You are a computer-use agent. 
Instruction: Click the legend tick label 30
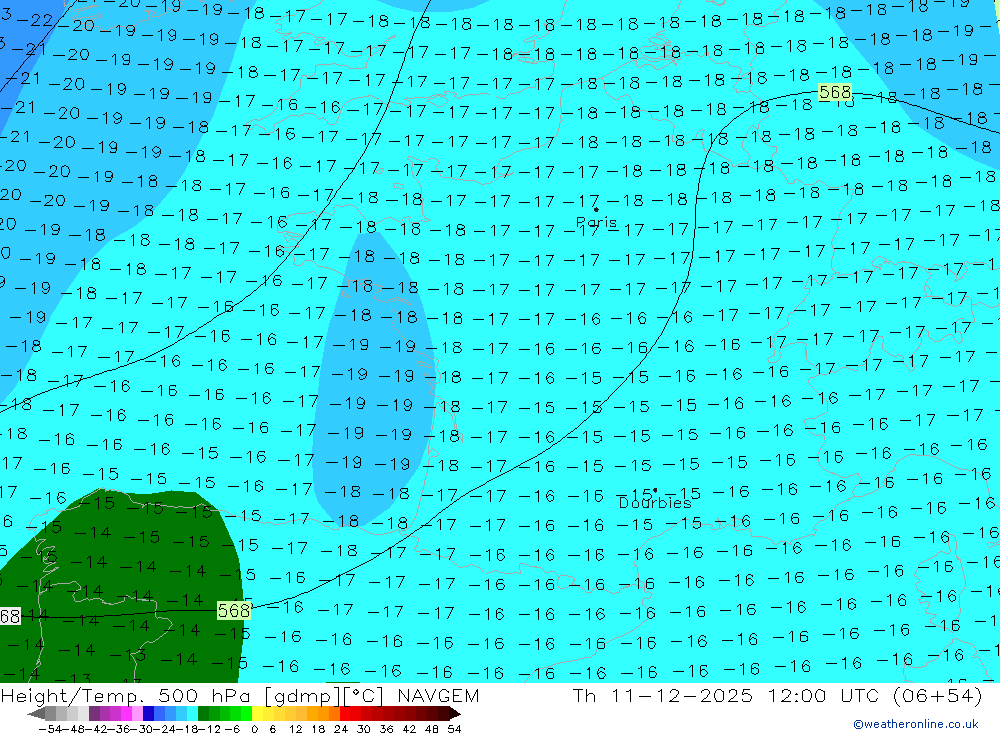point(364,729)
